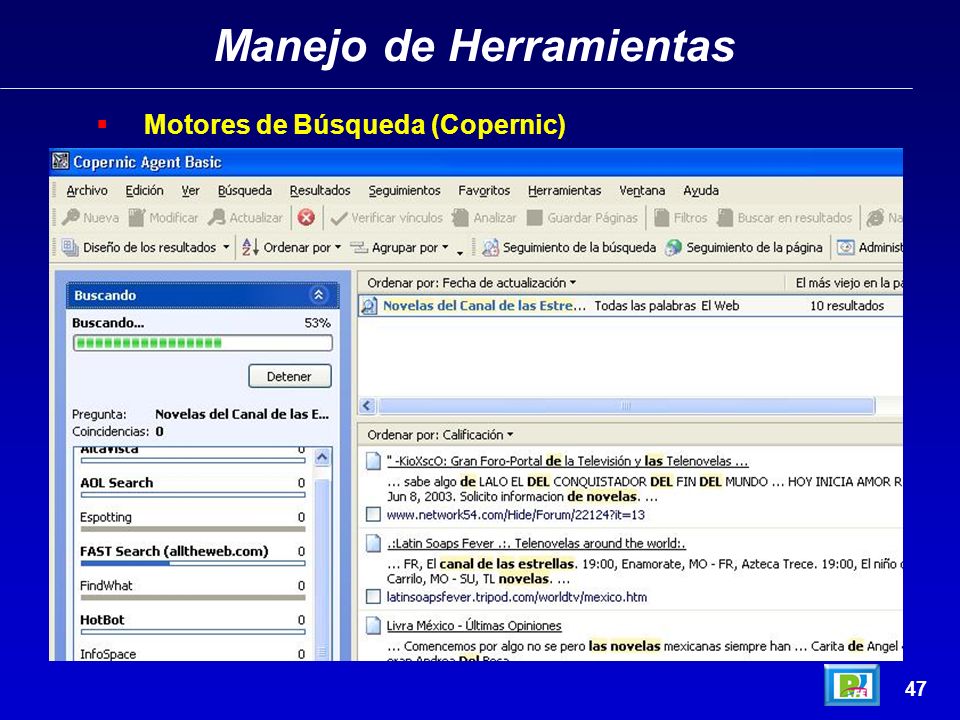Image resolution: width=960 pixels, height=720 pixels.
Task: Click the InfoSpace engine entry
Action: 192,654
